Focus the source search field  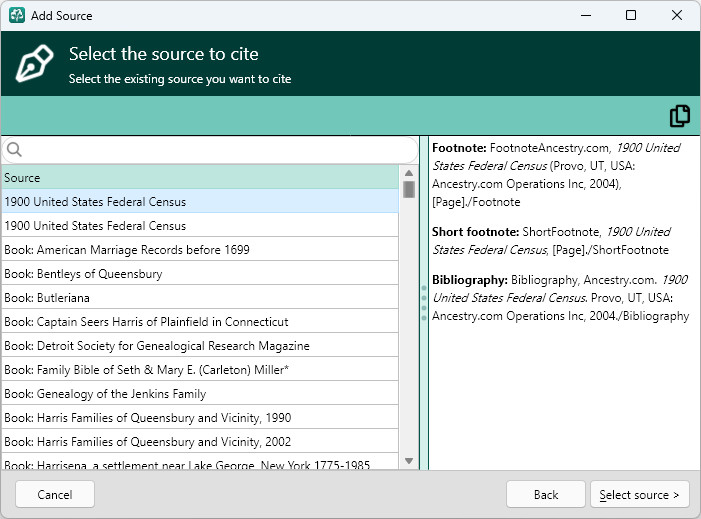tap(210, 150)
